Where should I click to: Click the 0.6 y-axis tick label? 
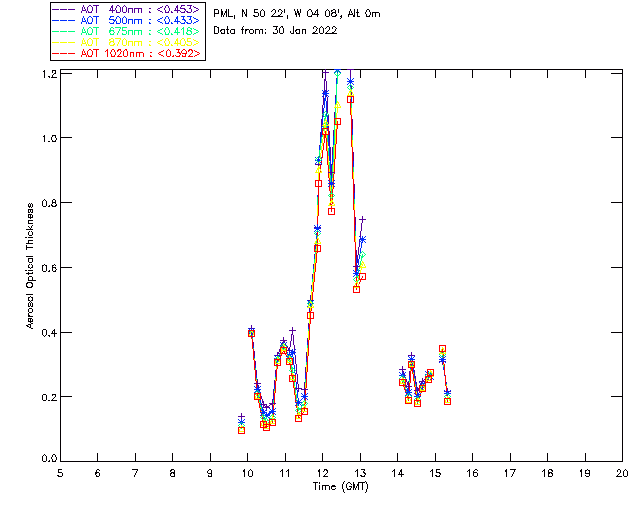(x=49, y=268)
